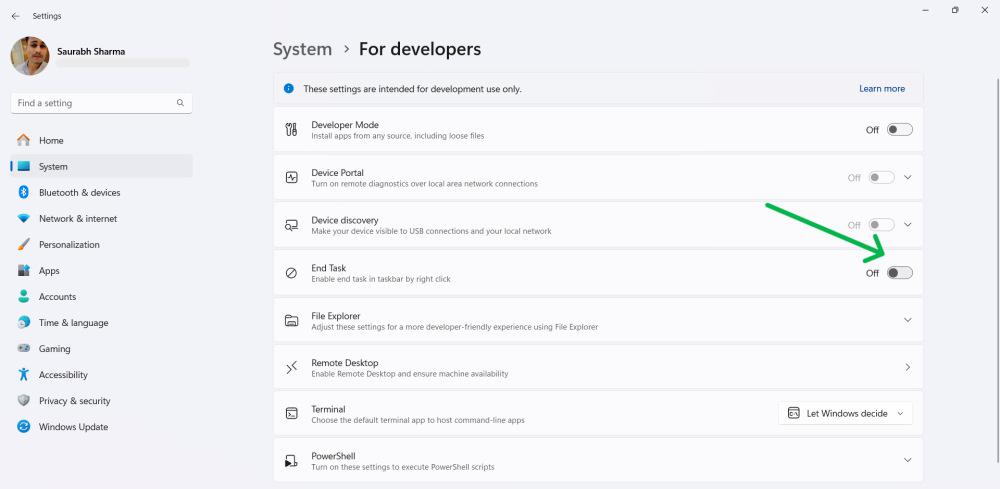Open the Apps settings page
The width and height of the screenshot is (1000, 489).
[49, 271]
